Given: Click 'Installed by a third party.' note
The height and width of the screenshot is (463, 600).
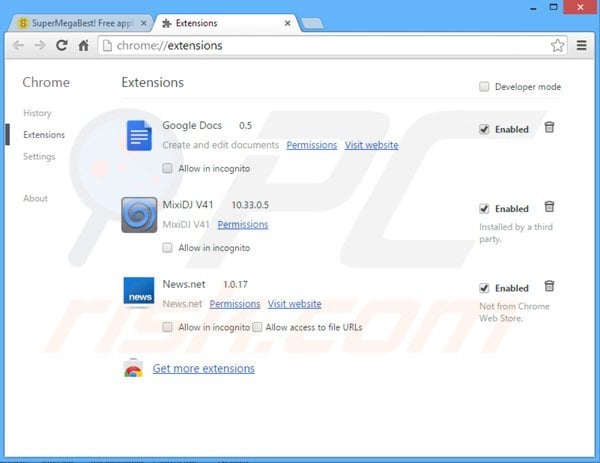Looking at the screenshot, I should pyautogui.click(x=516, y=233).
